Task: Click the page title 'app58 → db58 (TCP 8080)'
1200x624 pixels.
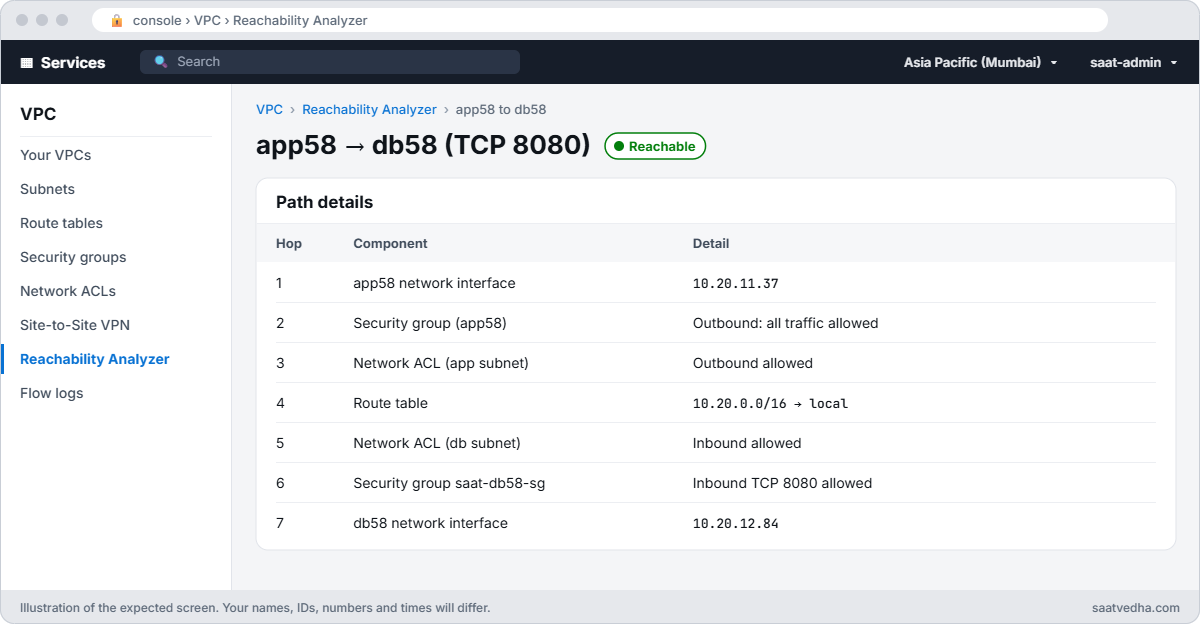Action: (x=423, y=145)
